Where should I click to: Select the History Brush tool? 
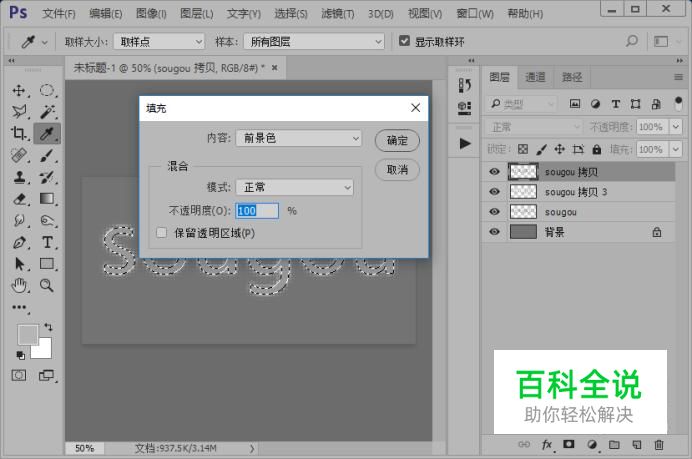tap(47, 177)
